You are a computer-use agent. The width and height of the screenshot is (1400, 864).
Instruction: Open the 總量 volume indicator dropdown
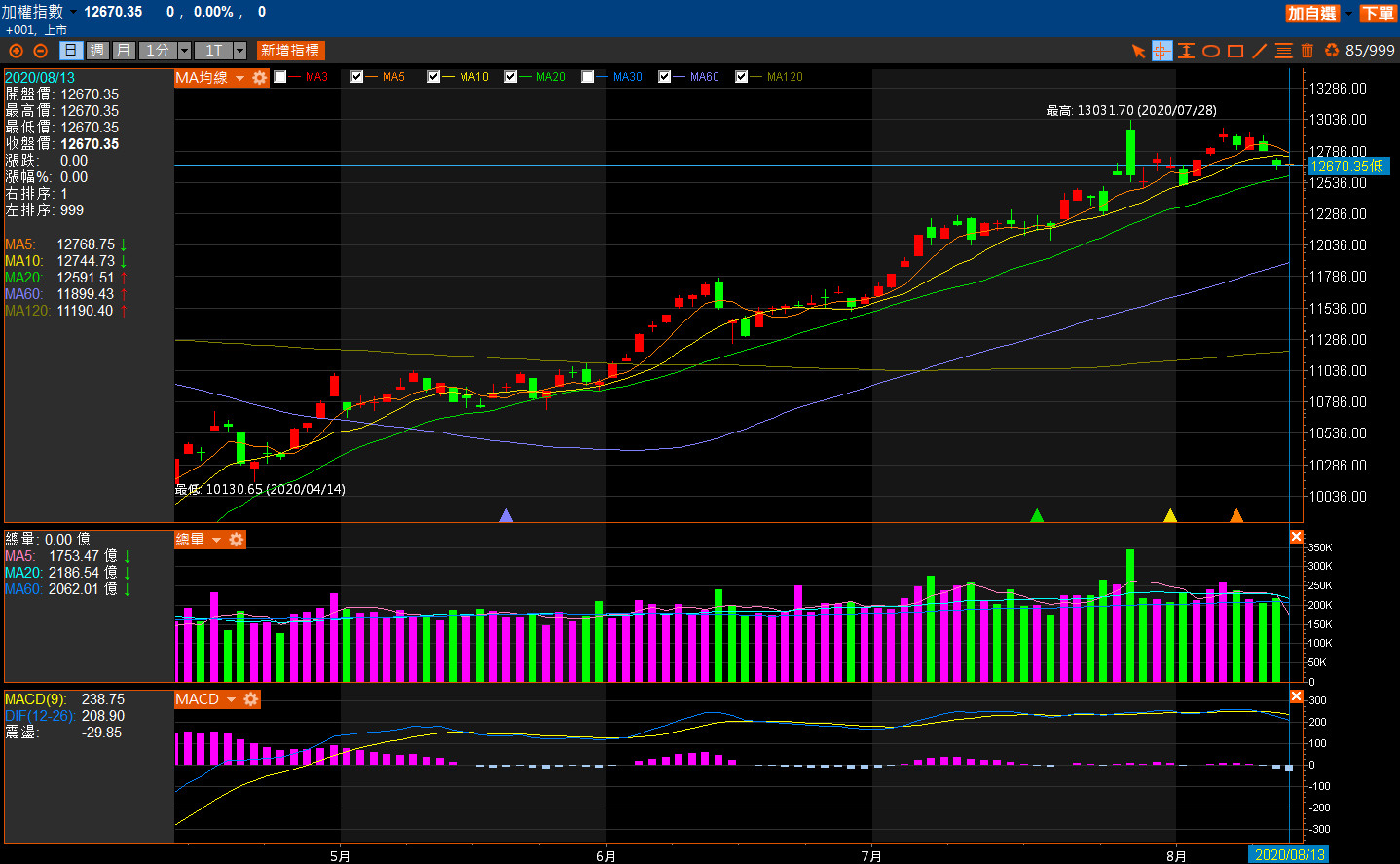pos(217,540)
